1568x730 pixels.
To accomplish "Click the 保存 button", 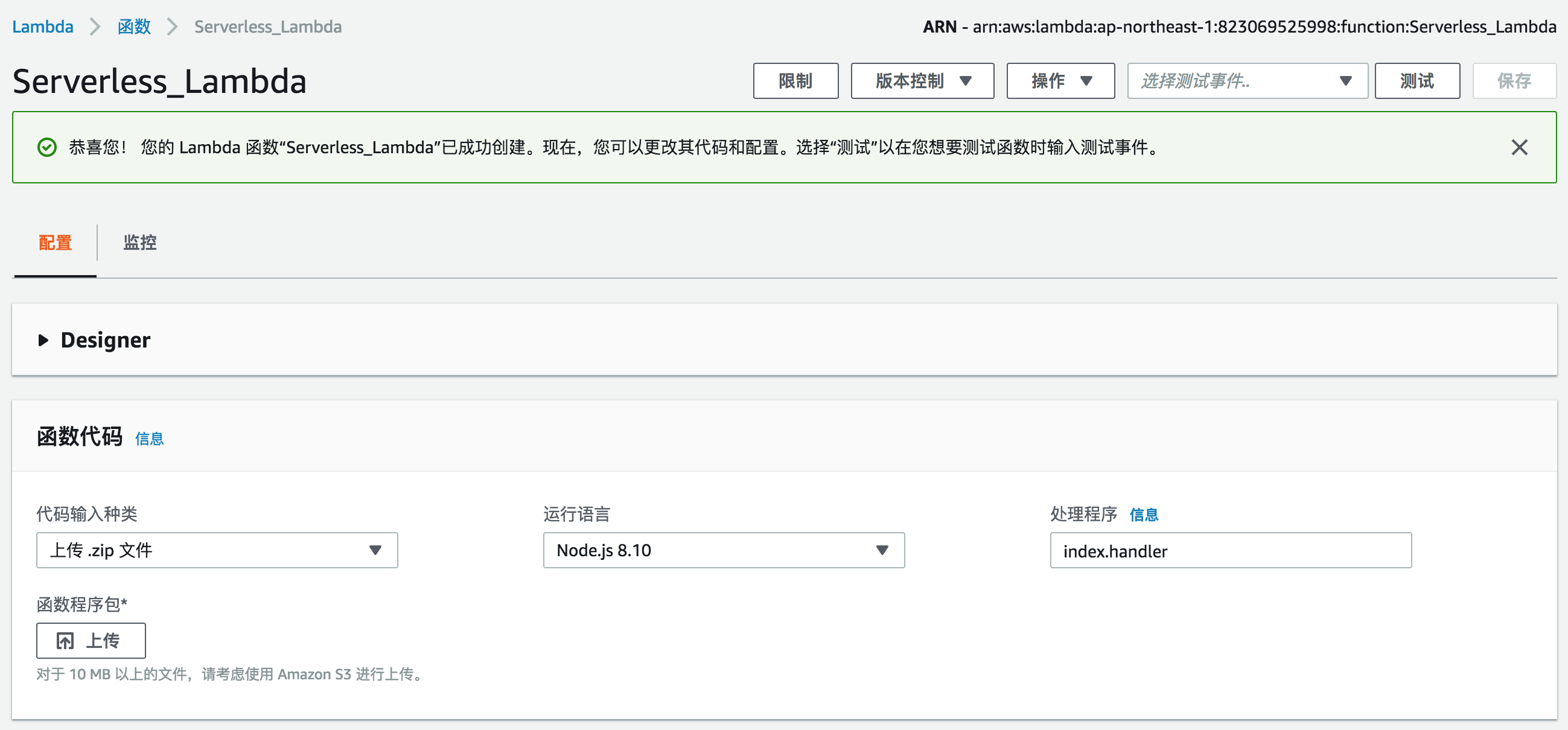I will 1514,81.
